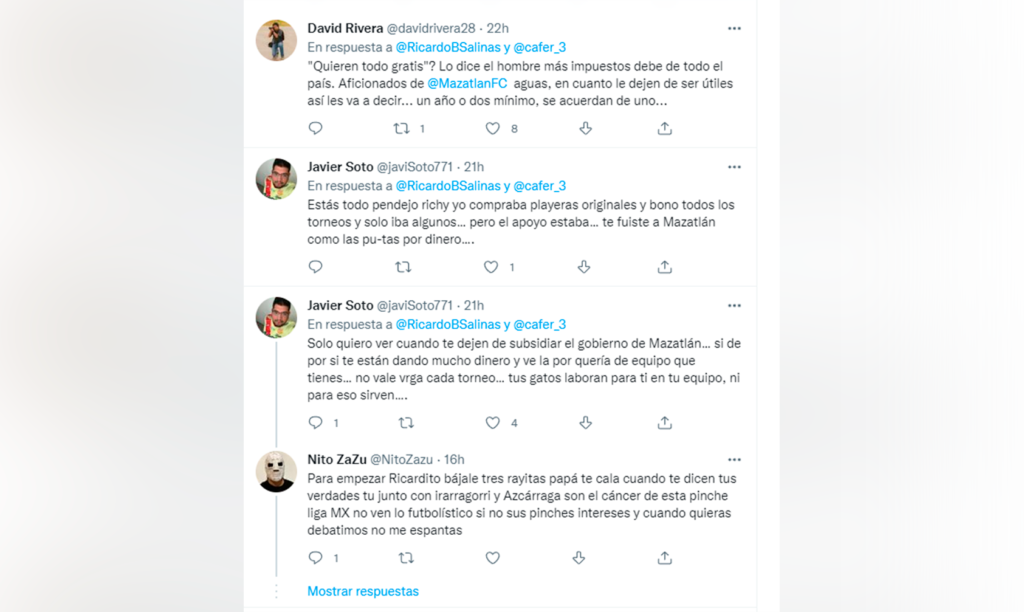This screenshot has height=612, width=1024.
Task: Open @RicardoBSalinas mention in Nito ZaZu's thread
Action: [448, 324]
